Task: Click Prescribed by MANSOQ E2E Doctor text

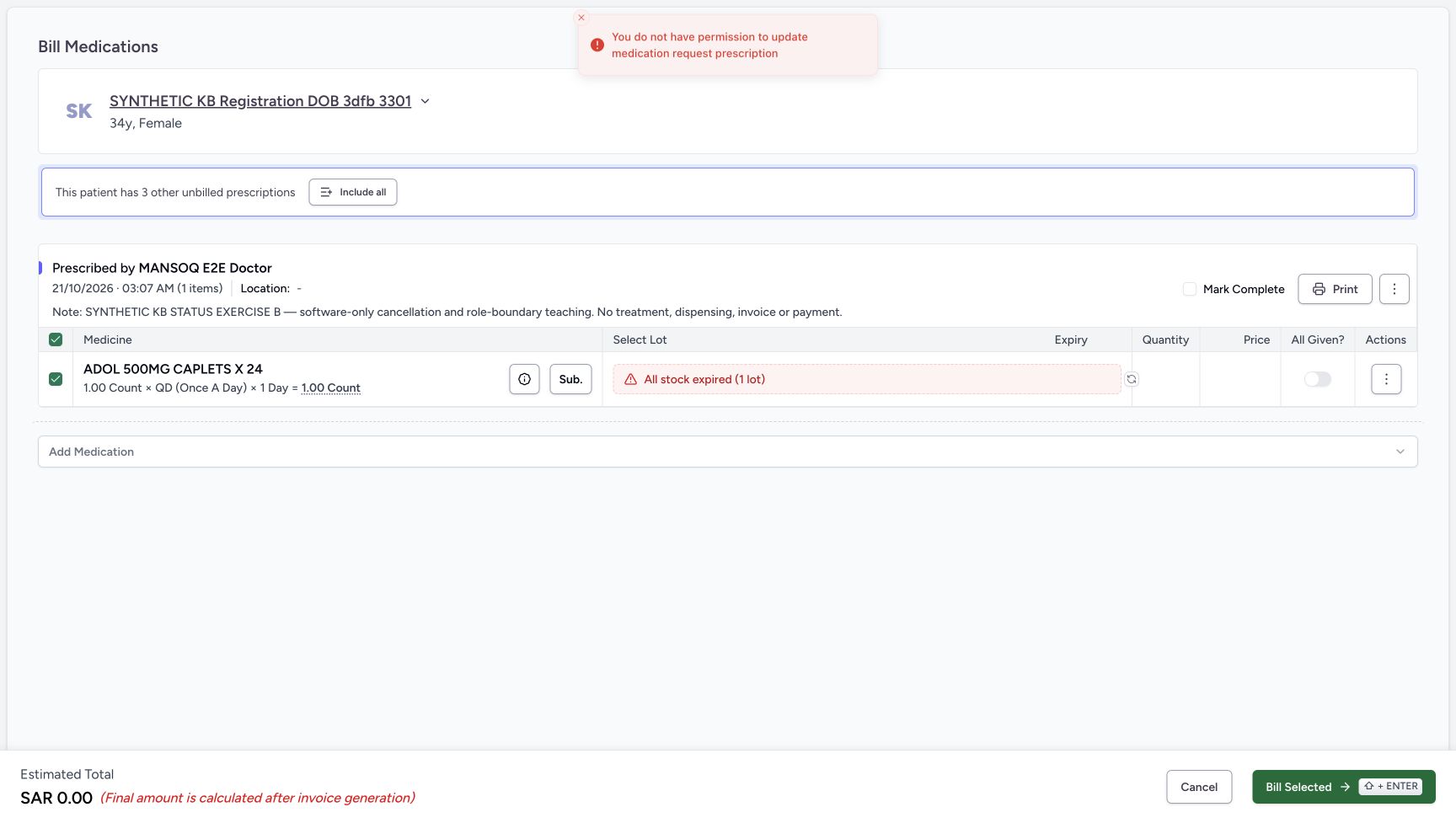Action: click(162, 268)
